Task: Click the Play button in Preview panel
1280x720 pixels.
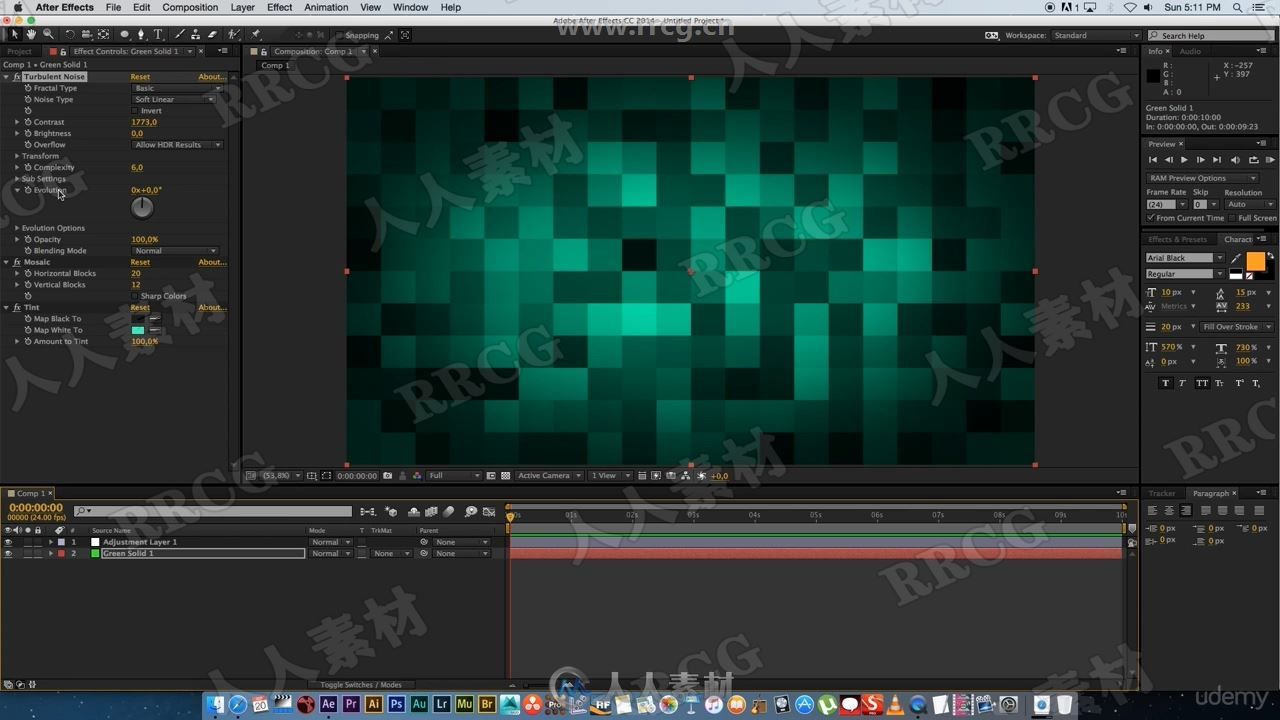Action: pos(1184,160)
